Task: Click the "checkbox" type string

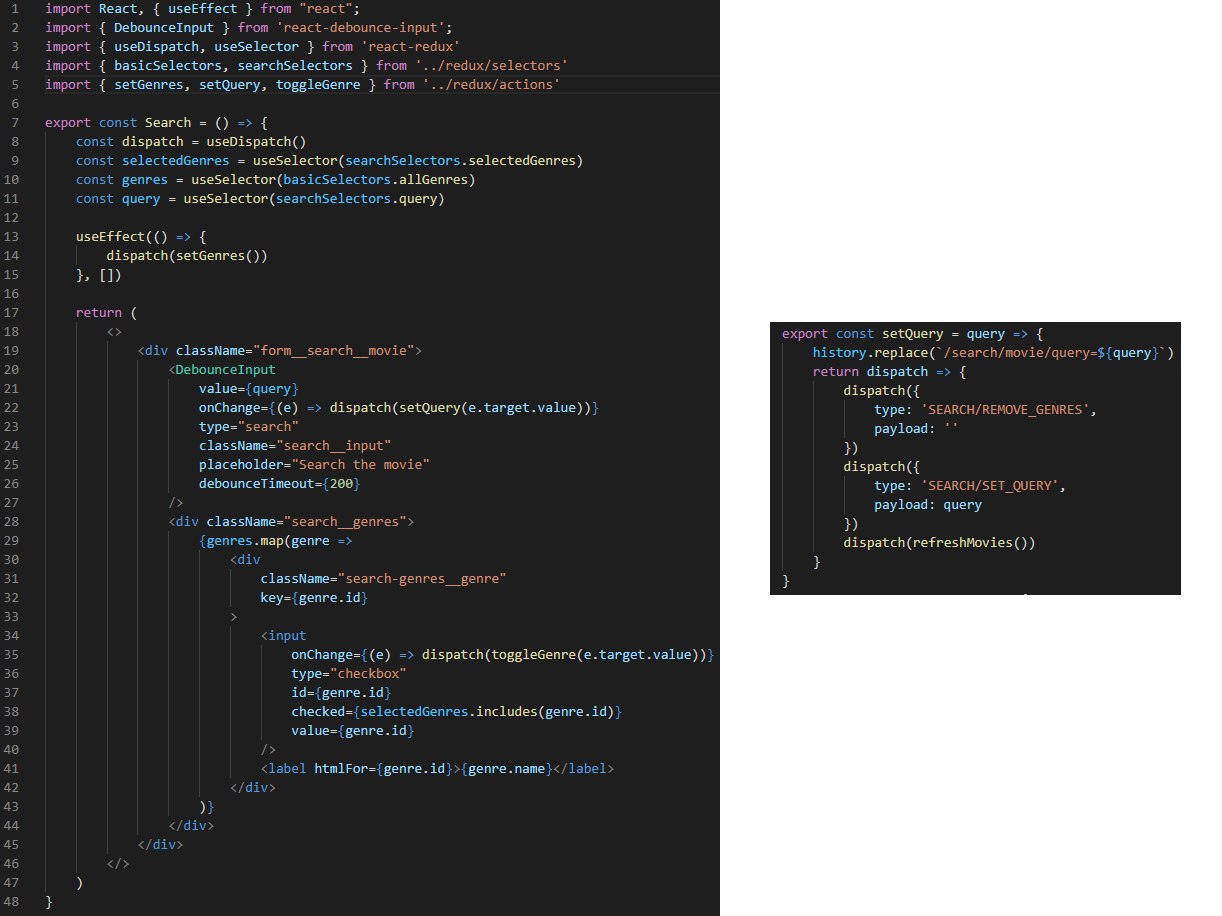Action: (x=367, y=673)
